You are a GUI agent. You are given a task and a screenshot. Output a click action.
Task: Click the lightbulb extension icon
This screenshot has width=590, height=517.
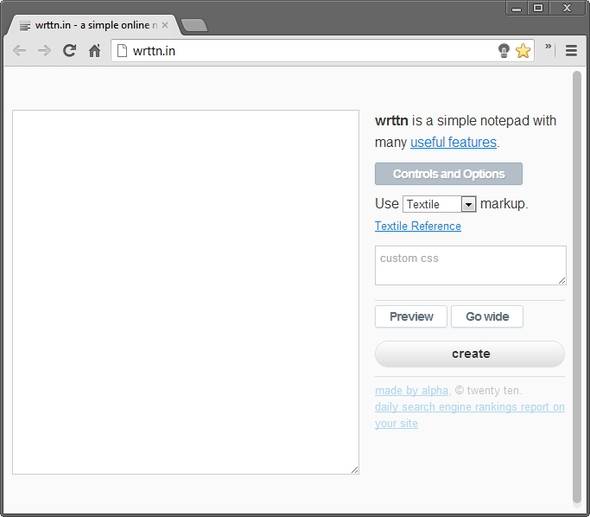coord(503,50)
